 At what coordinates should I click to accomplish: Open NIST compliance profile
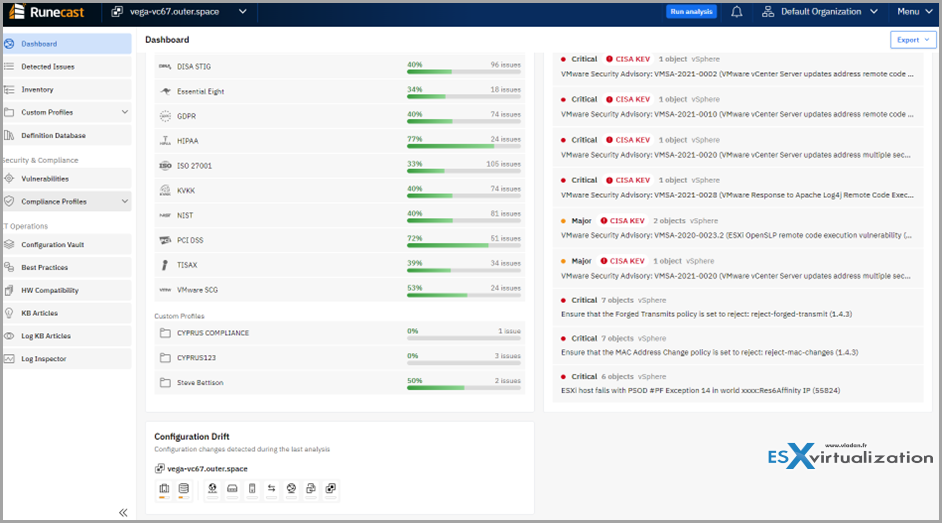pyautogui.click(x=340, y=215)
